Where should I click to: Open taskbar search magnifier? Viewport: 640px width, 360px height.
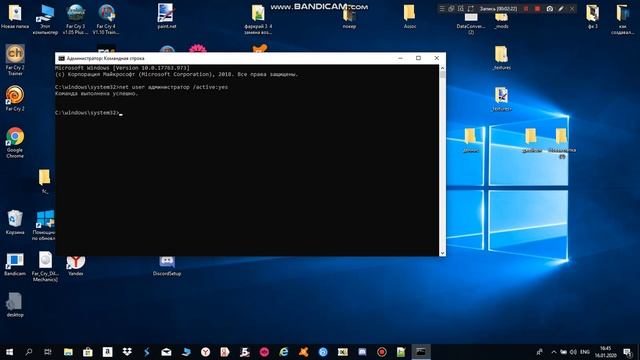(29, 352)
